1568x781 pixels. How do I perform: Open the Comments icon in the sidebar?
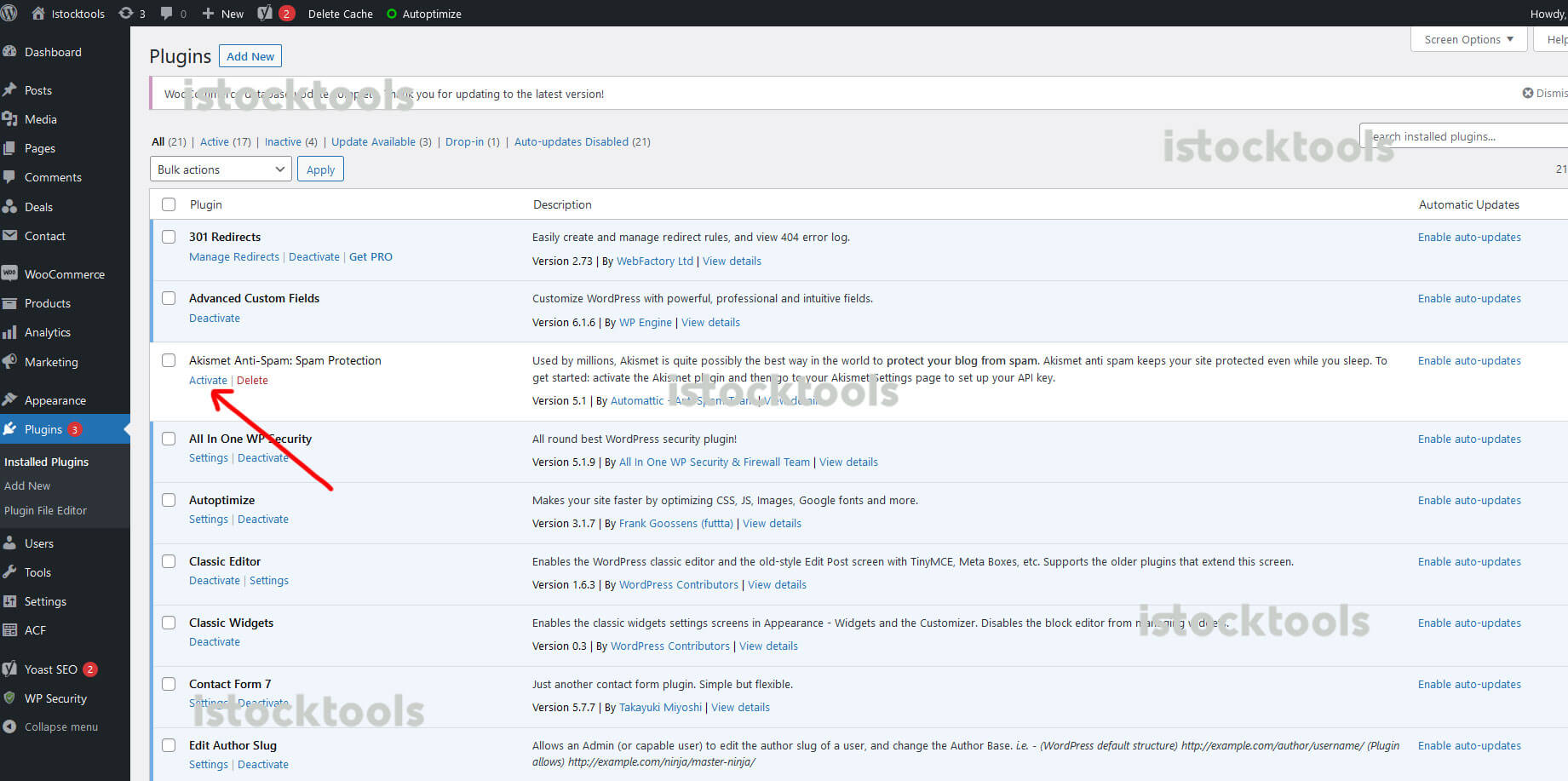click(9, 177)
